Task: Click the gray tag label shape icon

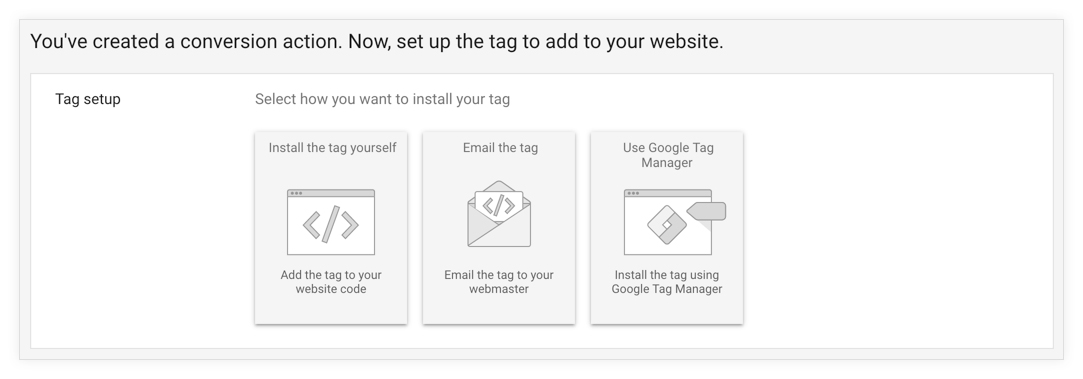Action: (707, 211)
